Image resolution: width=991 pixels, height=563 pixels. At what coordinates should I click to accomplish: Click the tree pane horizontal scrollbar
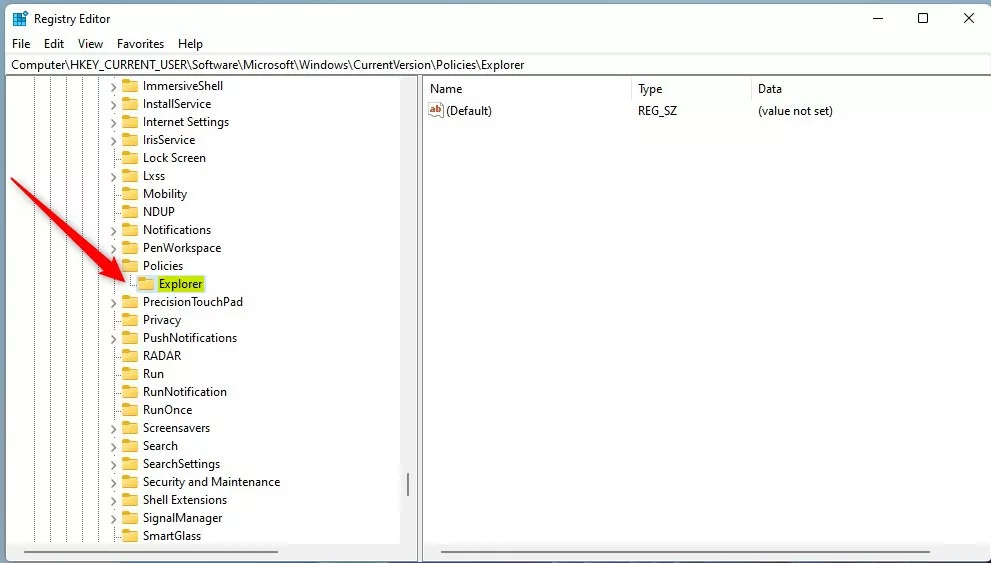[x=150, y=552]
